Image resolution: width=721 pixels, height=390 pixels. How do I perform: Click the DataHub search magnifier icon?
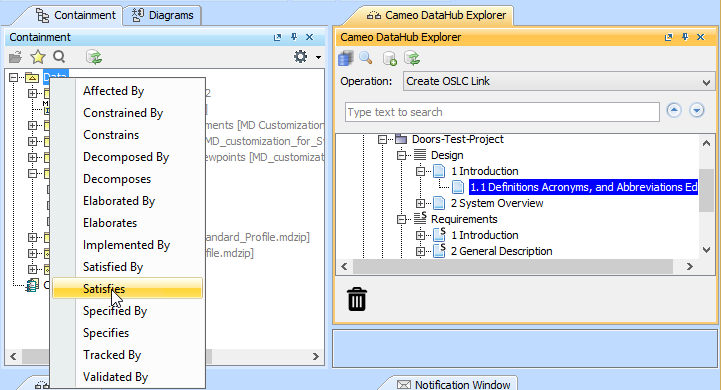[366, 58]
